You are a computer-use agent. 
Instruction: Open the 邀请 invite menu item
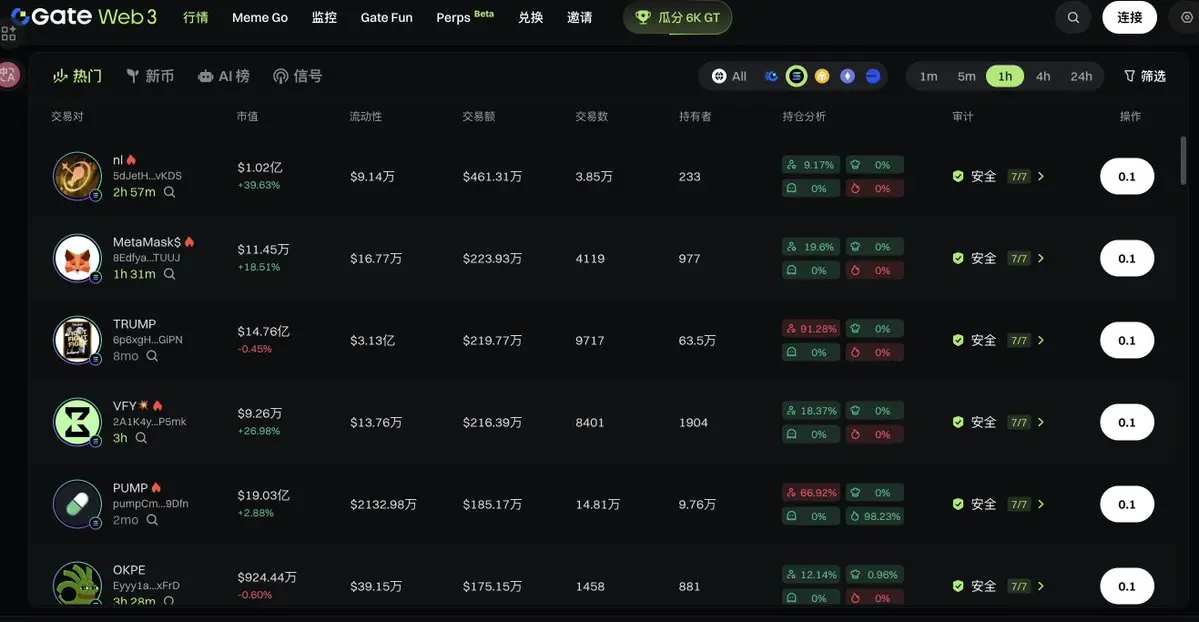580,17
